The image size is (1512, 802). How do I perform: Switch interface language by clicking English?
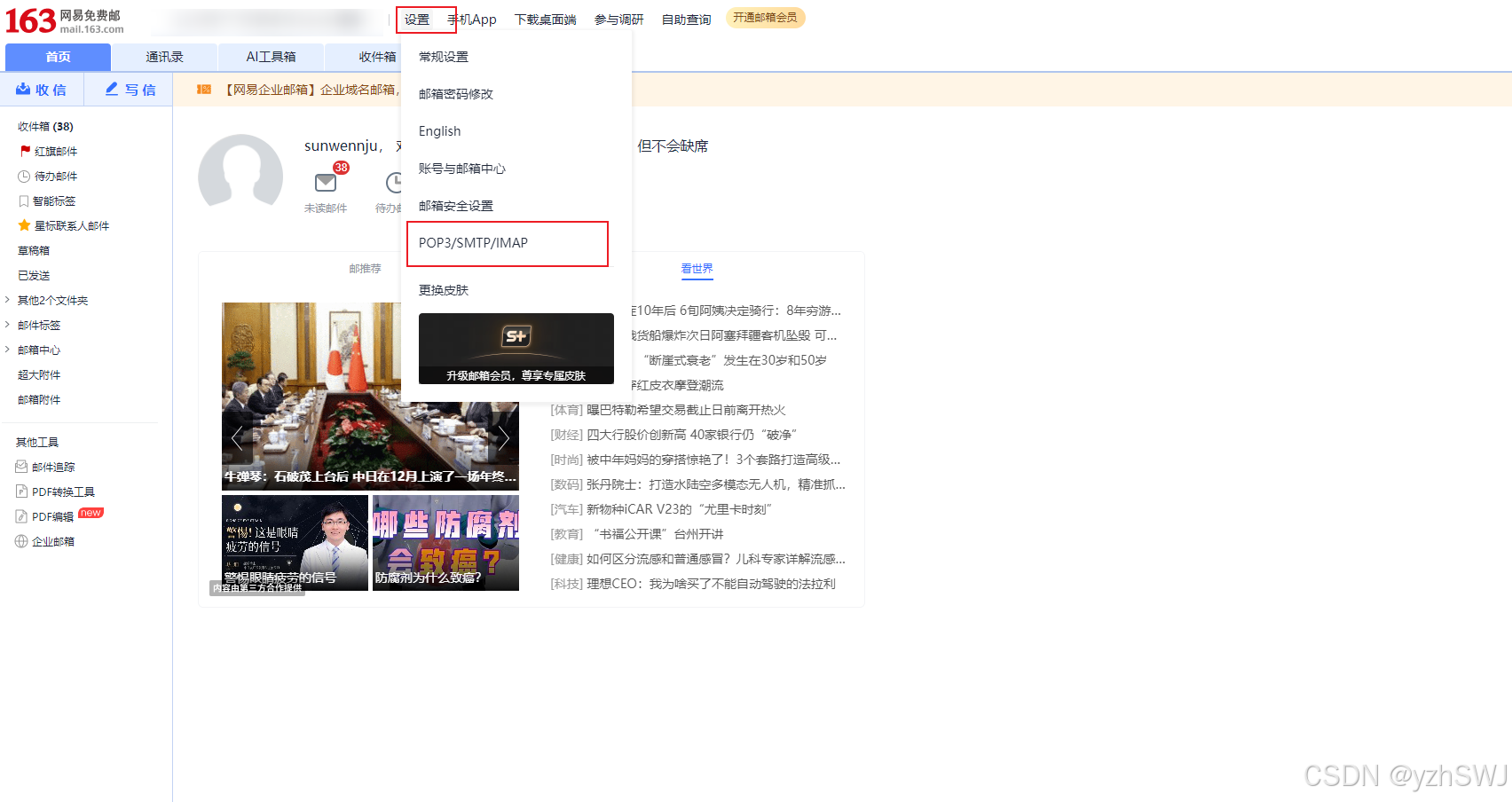pos(440,130)
